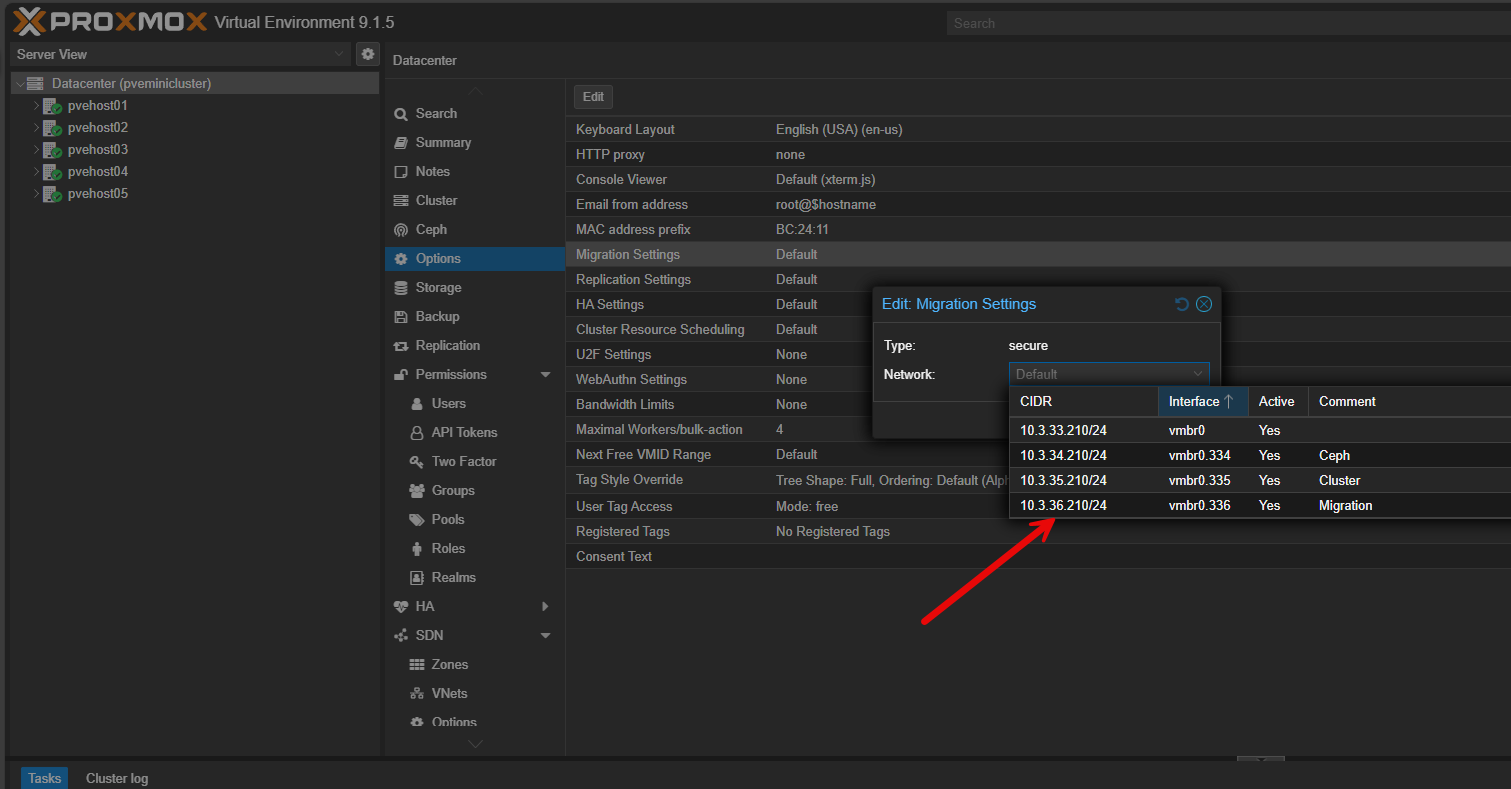This screenshot has height=789, width=1511.
Task: Expand the HA submenu arrow
Action: (545, 606)
